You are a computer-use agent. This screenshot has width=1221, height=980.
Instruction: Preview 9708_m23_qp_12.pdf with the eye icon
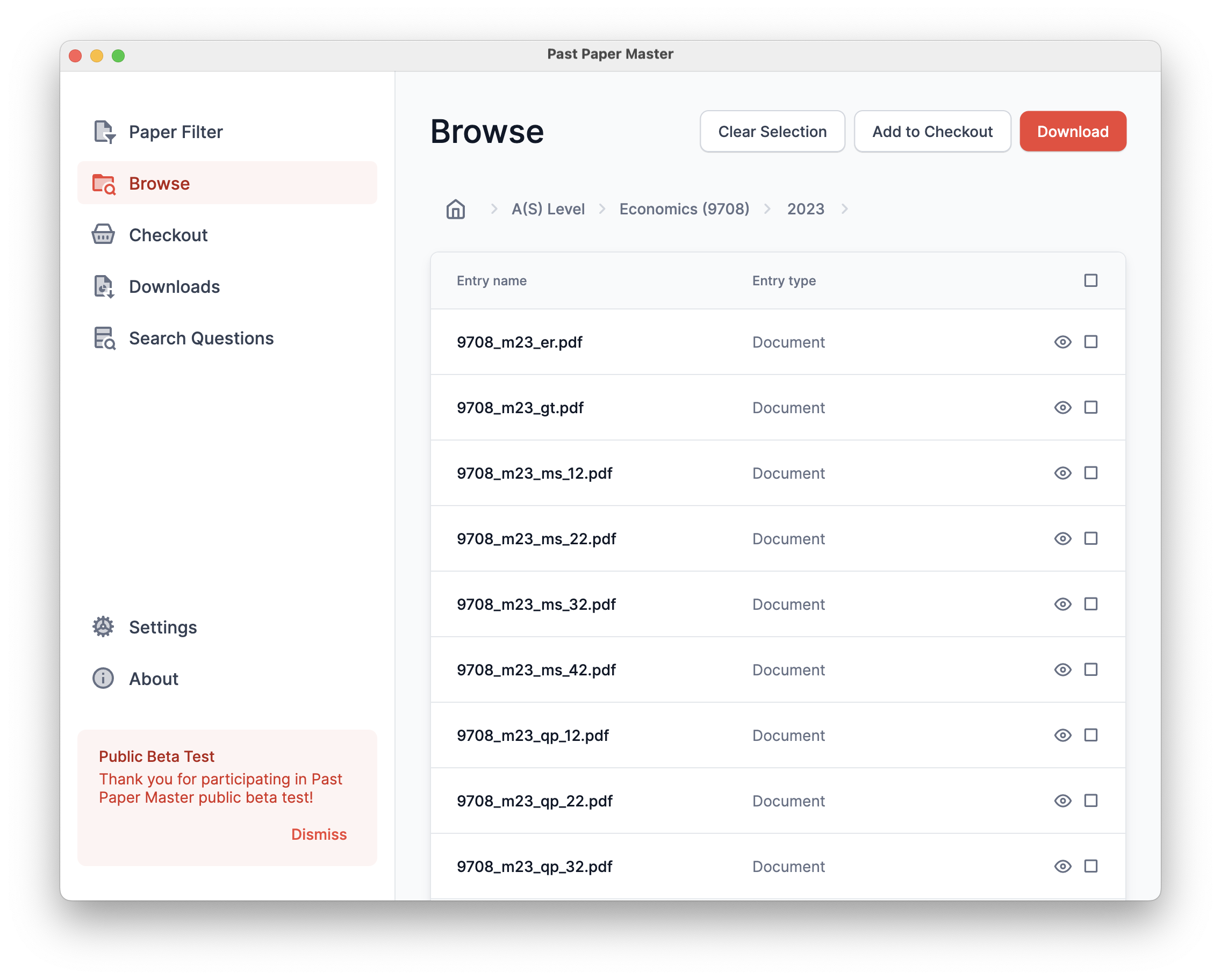tap(1062, 735)
